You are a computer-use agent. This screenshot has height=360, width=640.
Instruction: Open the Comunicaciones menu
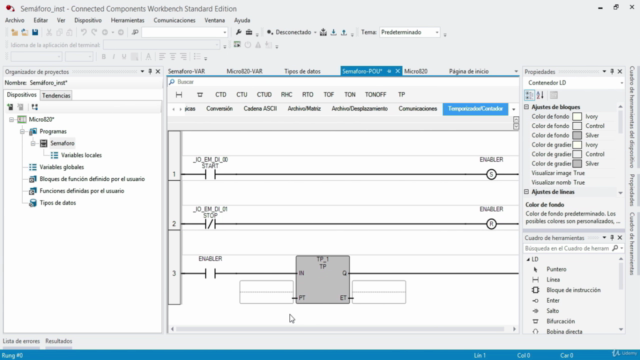click(x=174, y=20)
